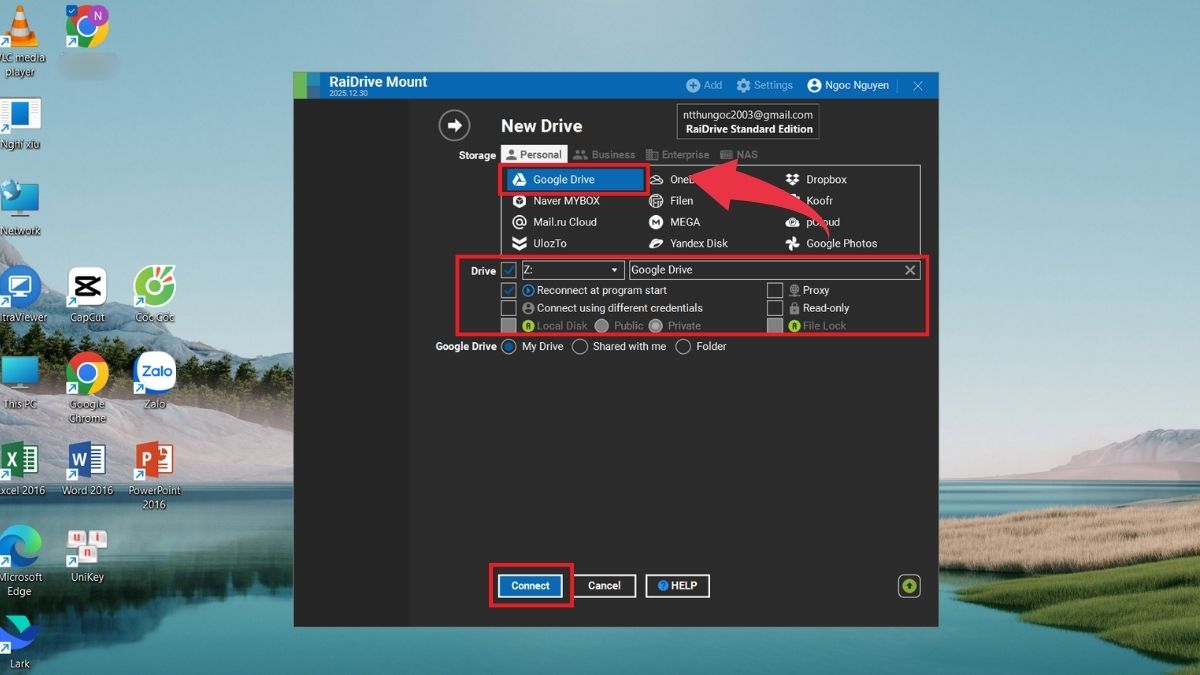Uncheck the Drive letter checkbox

509,270
